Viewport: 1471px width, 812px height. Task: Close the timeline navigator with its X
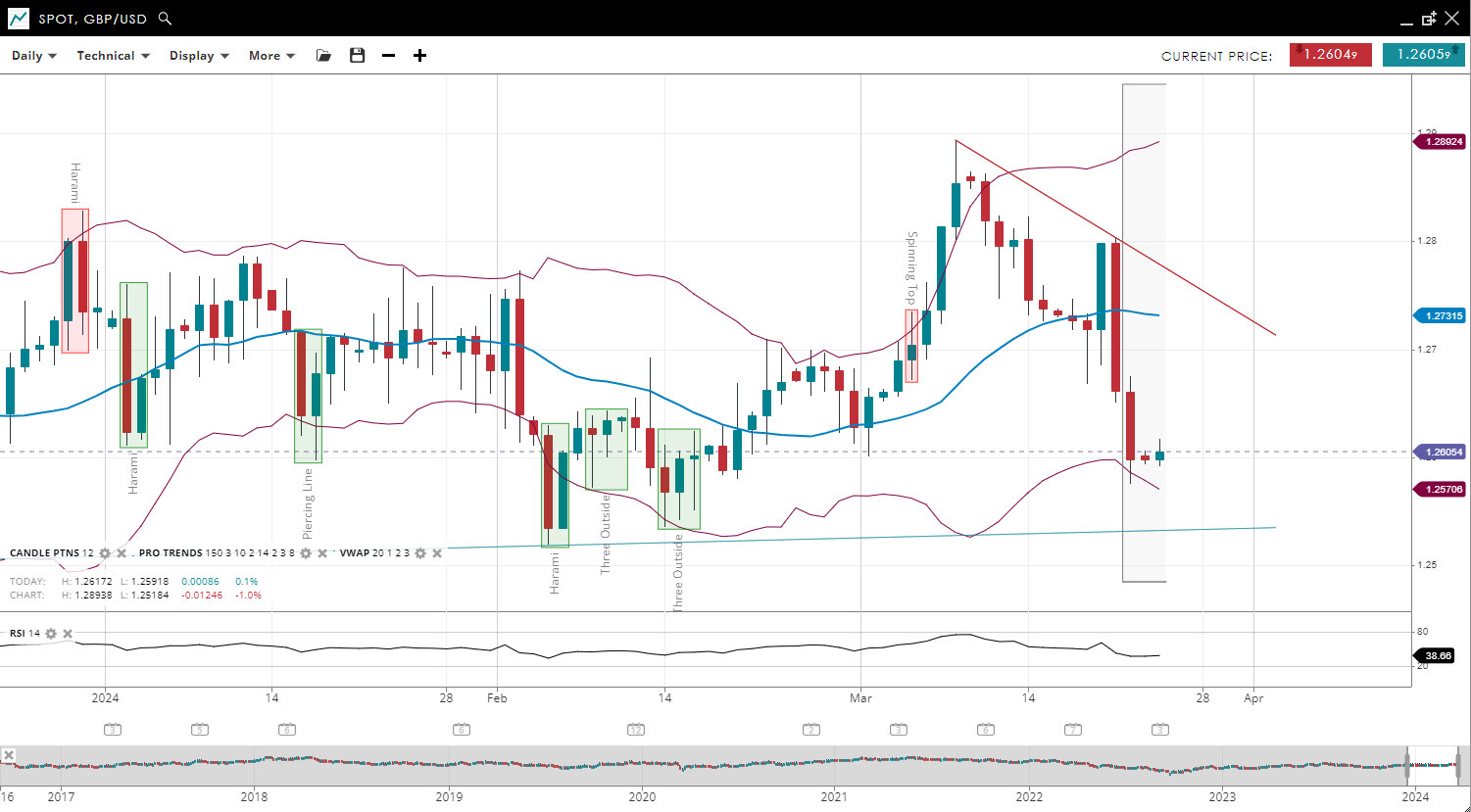(8, 755)
